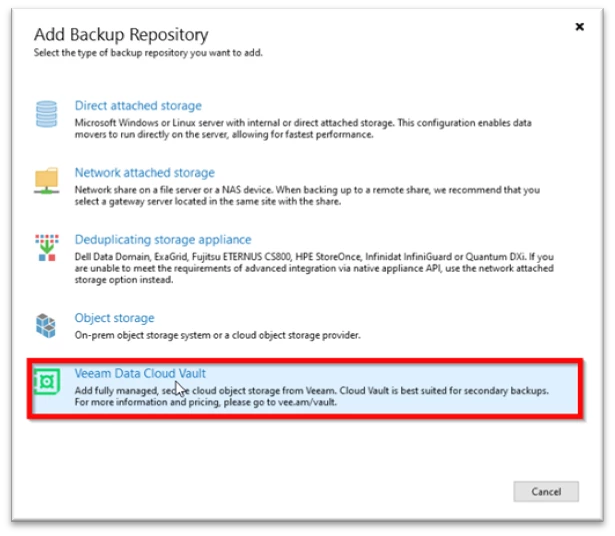615x536 pixels.
Task: Click the Add Backup Repository dialog title
Action: [121, 35]
